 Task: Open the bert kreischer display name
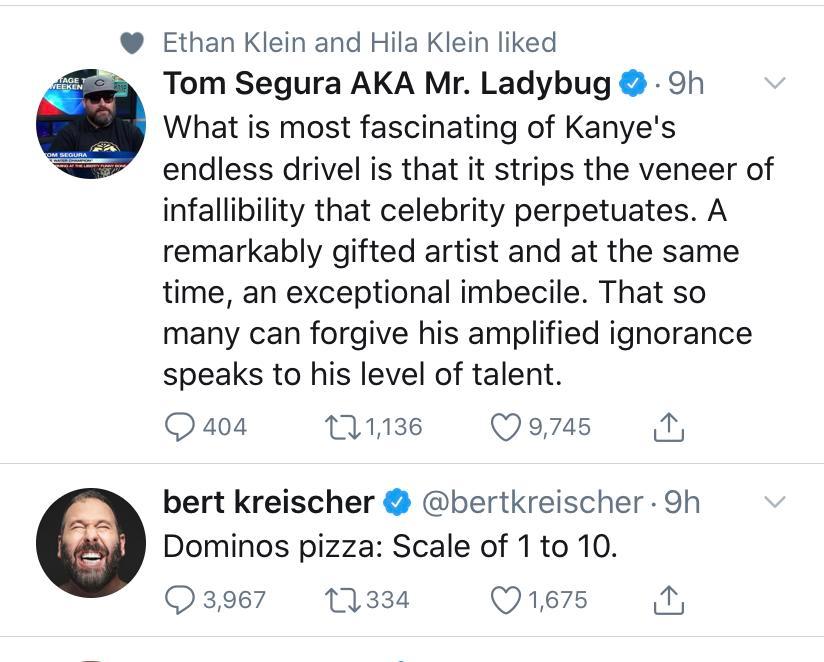pyautogui.click(x=268, y=502)
